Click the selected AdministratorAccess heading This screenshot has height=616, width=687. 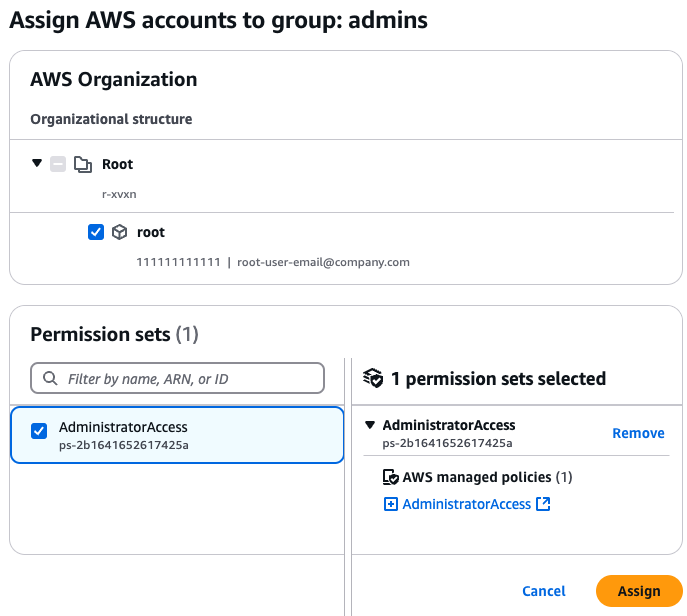tap(449, 425)
